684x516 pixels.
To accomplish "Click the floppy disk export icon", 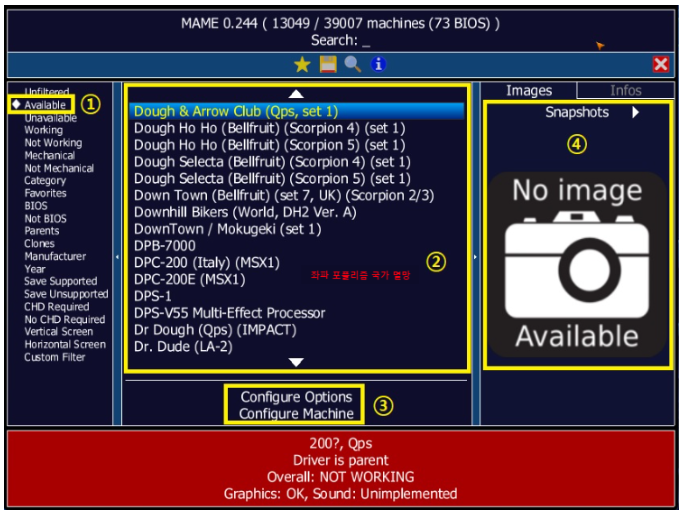I will (x=328, y=65).
